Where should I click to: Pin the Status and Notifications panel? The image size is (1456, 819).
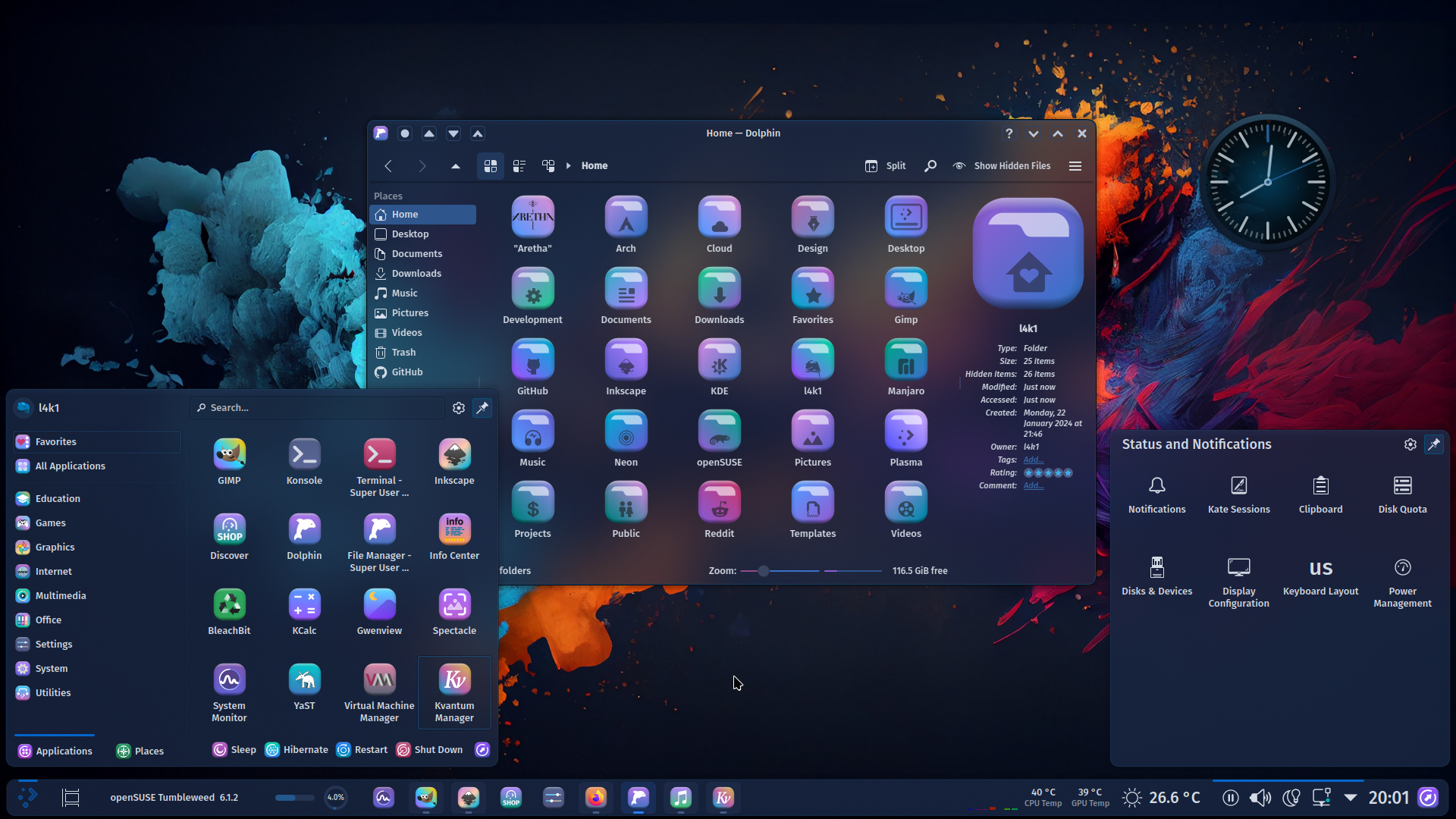[x=1434, y=444]
